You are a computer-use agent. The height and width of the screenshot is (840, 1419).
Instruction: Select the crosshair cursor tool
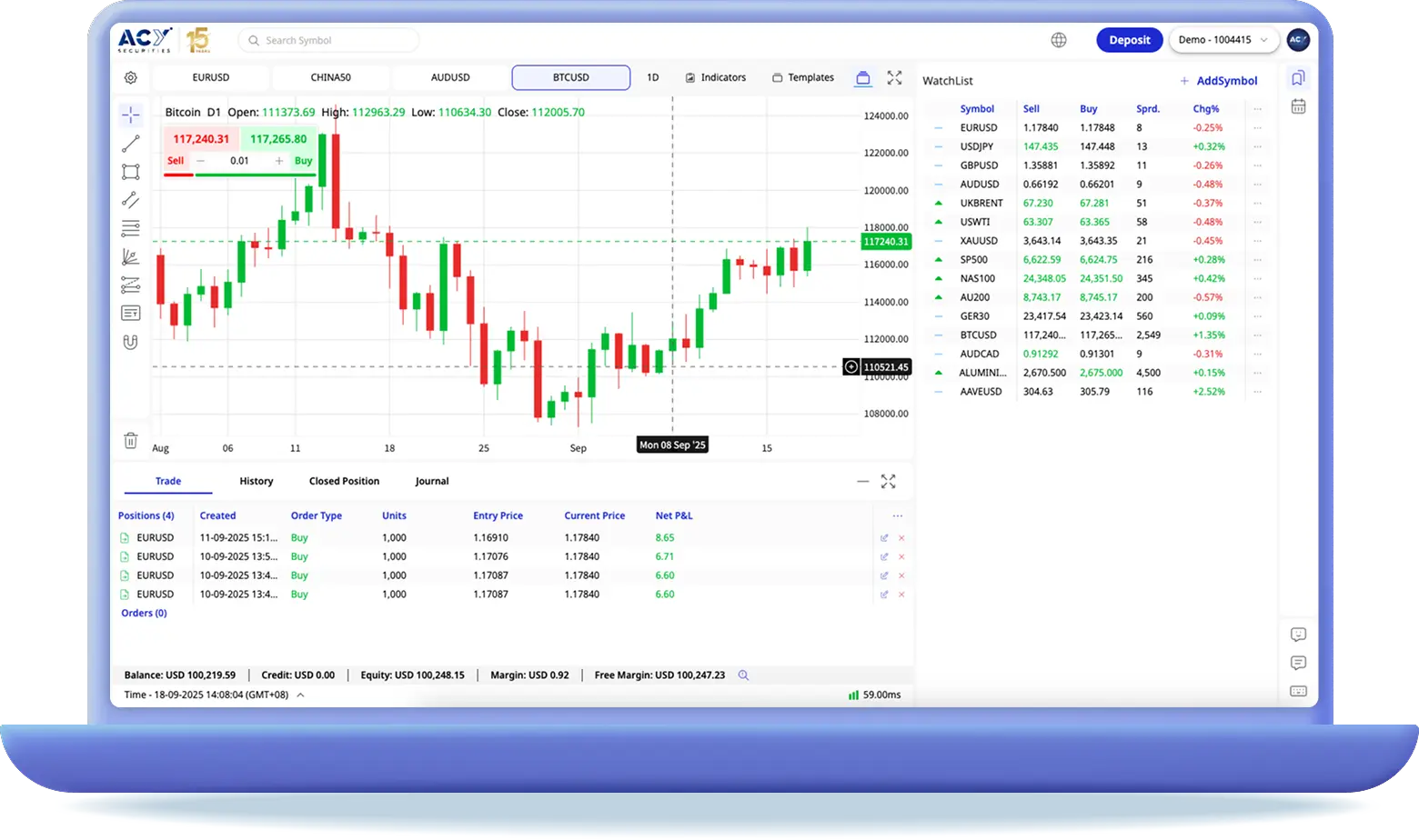131,115
